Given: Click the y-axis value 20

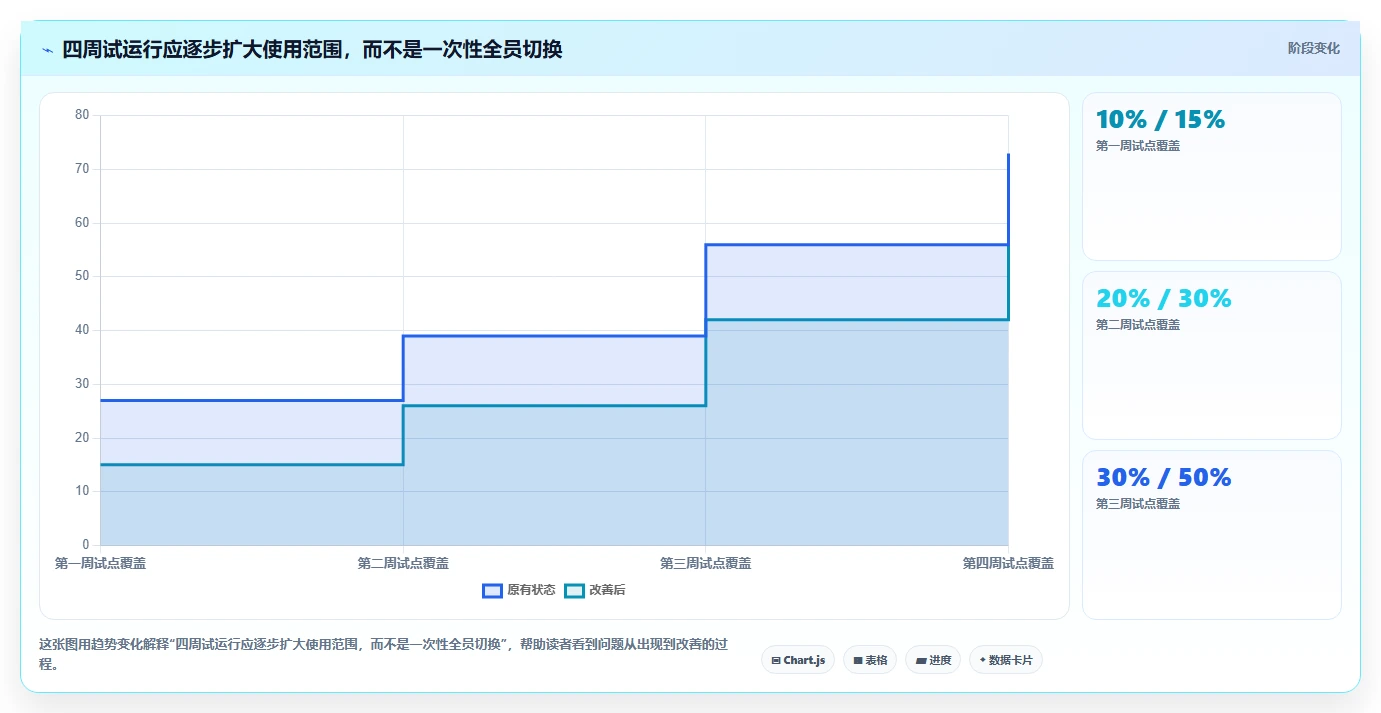Looking at the screenshot, I should tap(82, 438).
